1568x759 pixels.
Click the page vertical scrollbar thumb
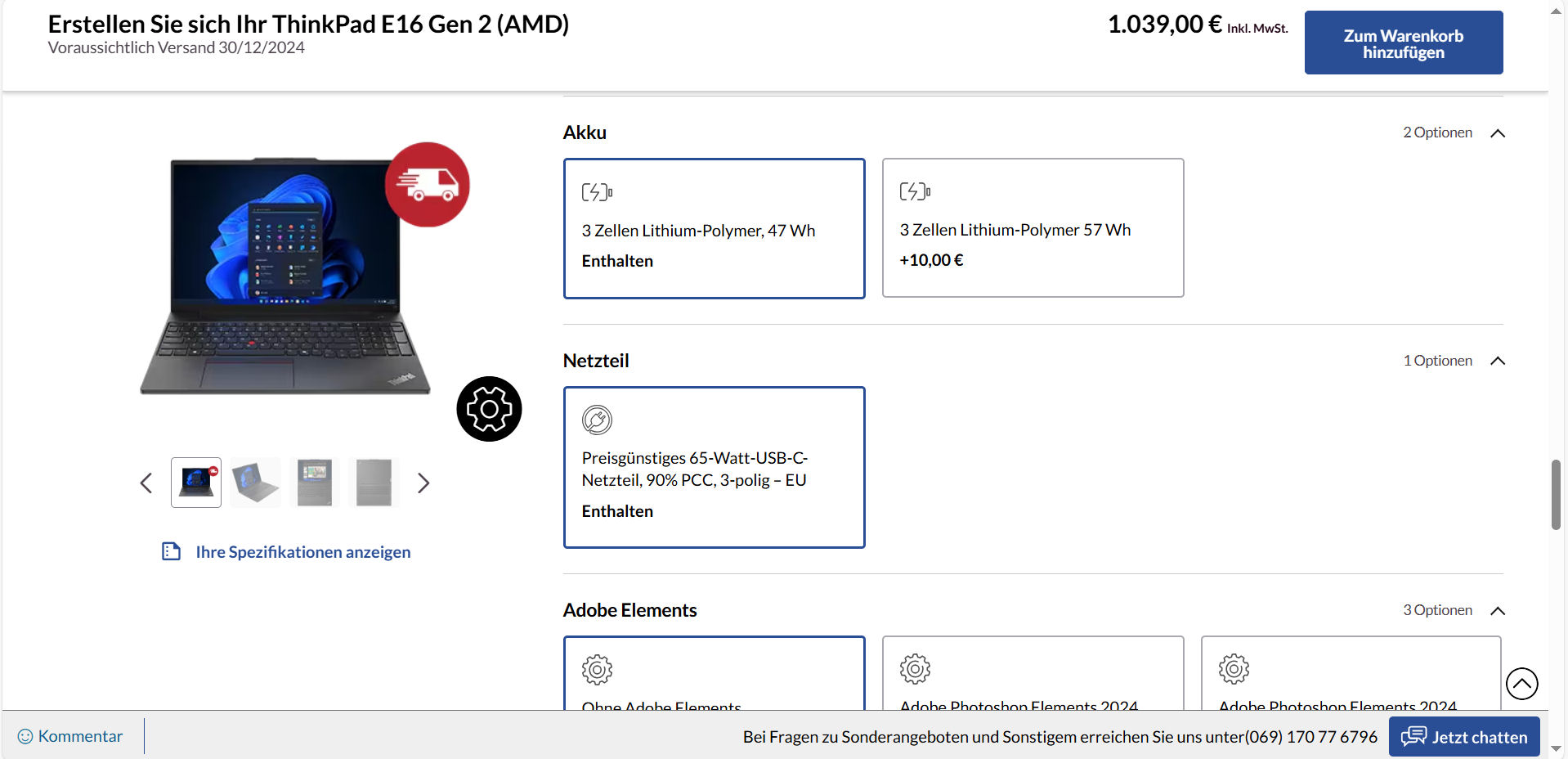click(1556, 495)
